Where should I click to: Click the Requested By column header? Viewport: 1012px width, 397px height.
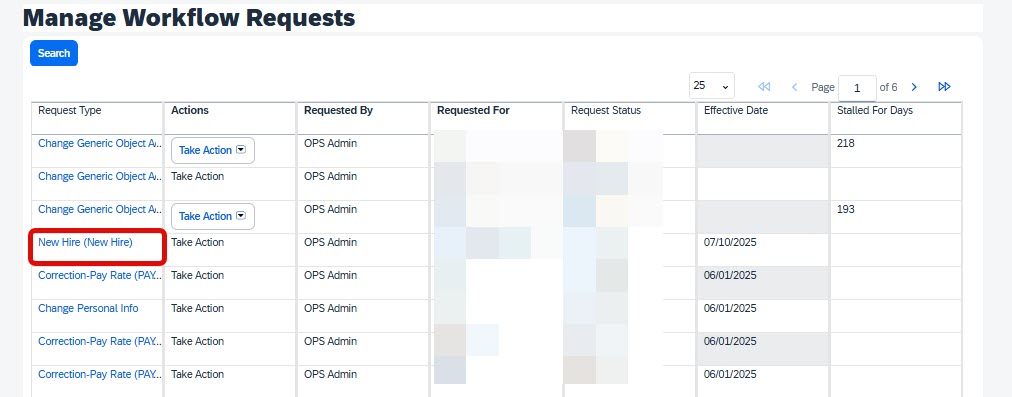[338, 110]
